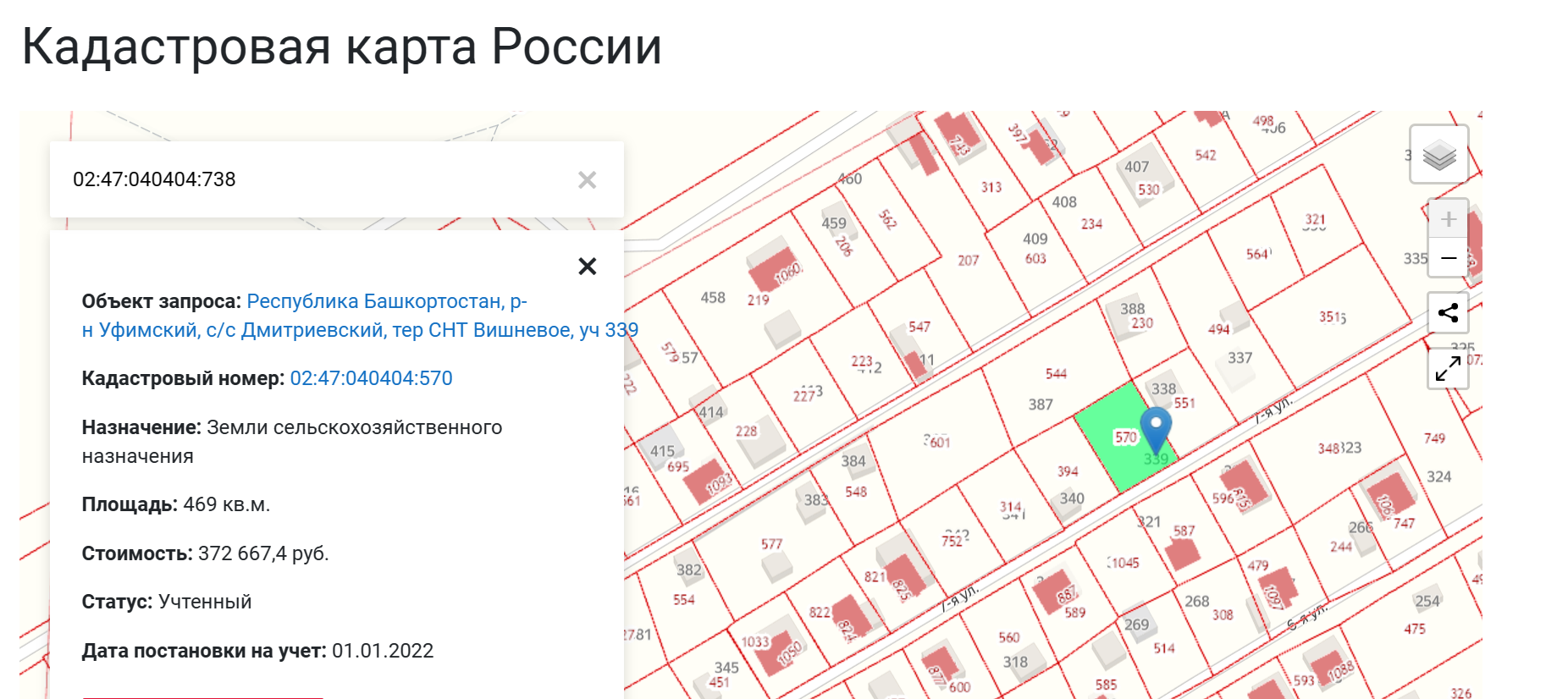Click parcel 337 on the map
The width and height of the screenshot is (1568, 699).
coord(1239,358)
